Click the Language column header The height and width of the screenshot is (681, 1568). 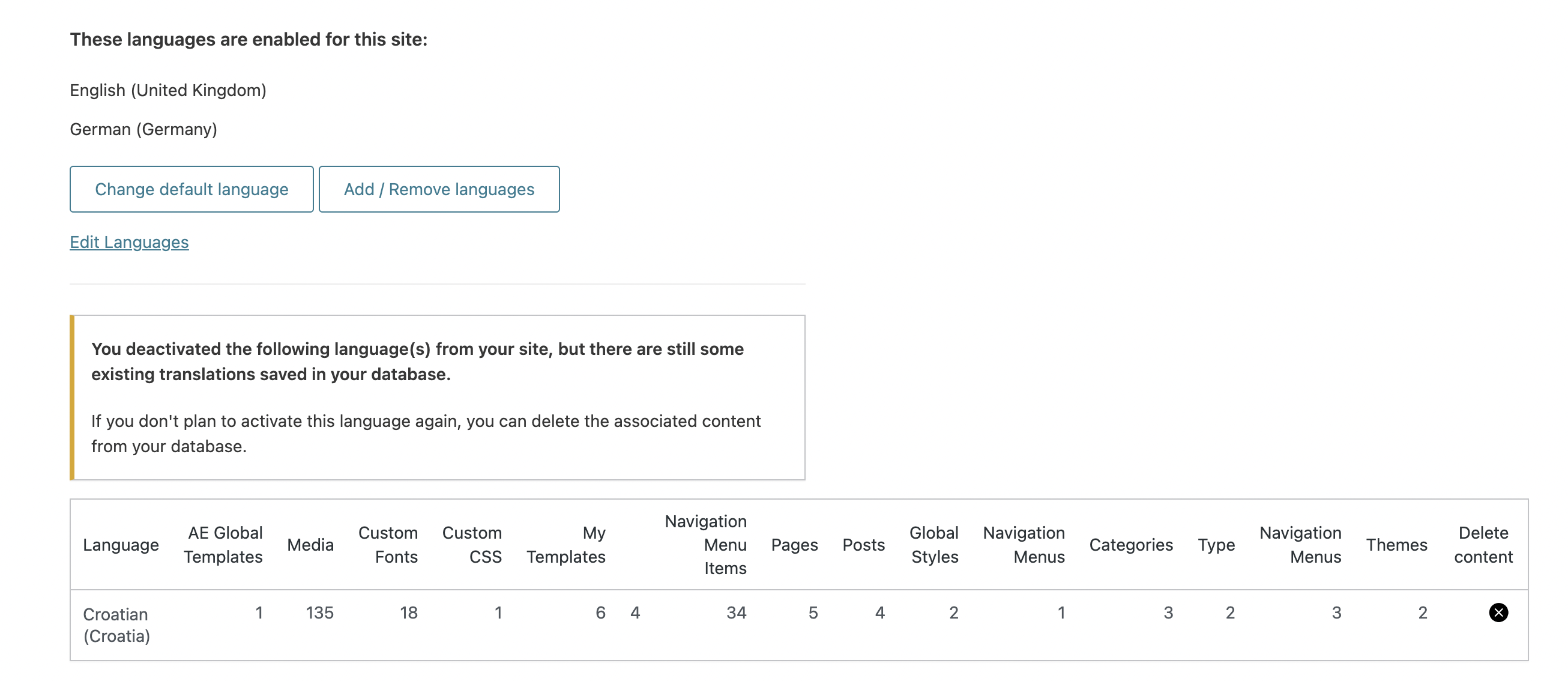point(121,545)
